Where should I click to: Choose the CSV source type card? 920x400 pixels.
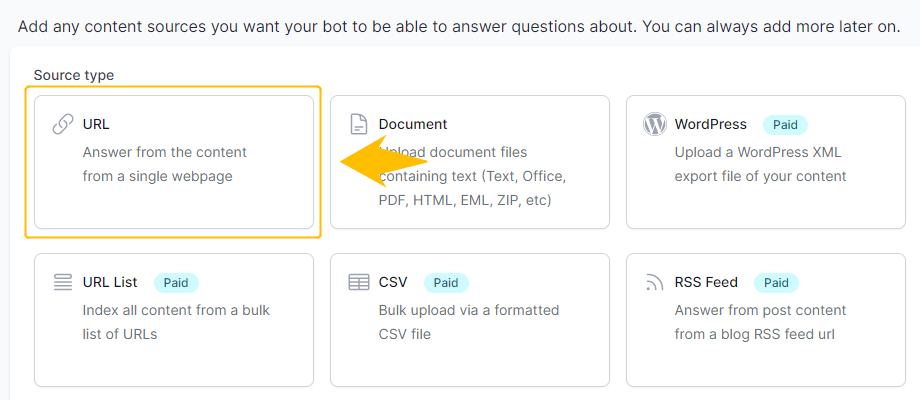tap(470, 320)
